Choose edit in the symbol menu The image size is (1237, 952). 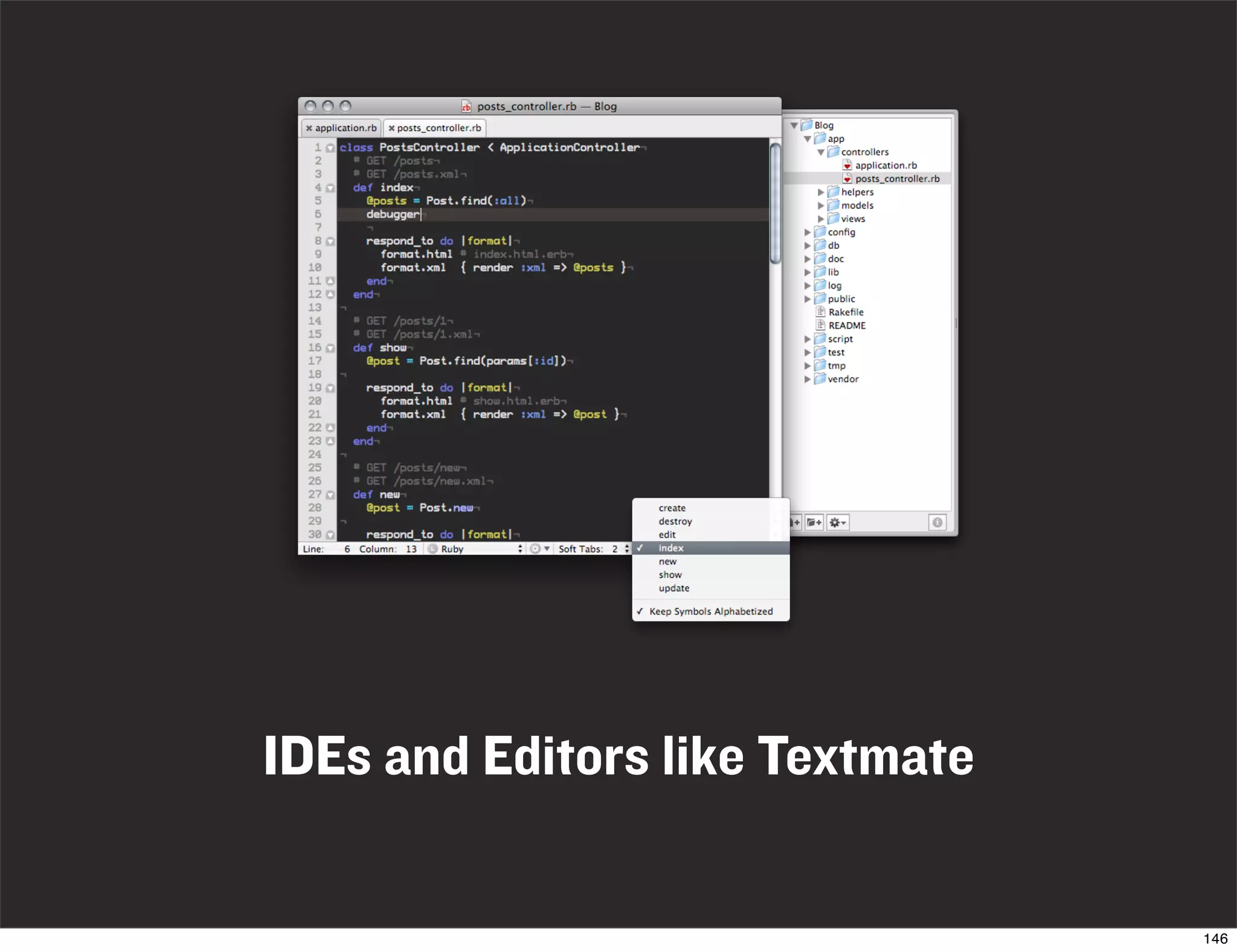[x=711, y=535]
